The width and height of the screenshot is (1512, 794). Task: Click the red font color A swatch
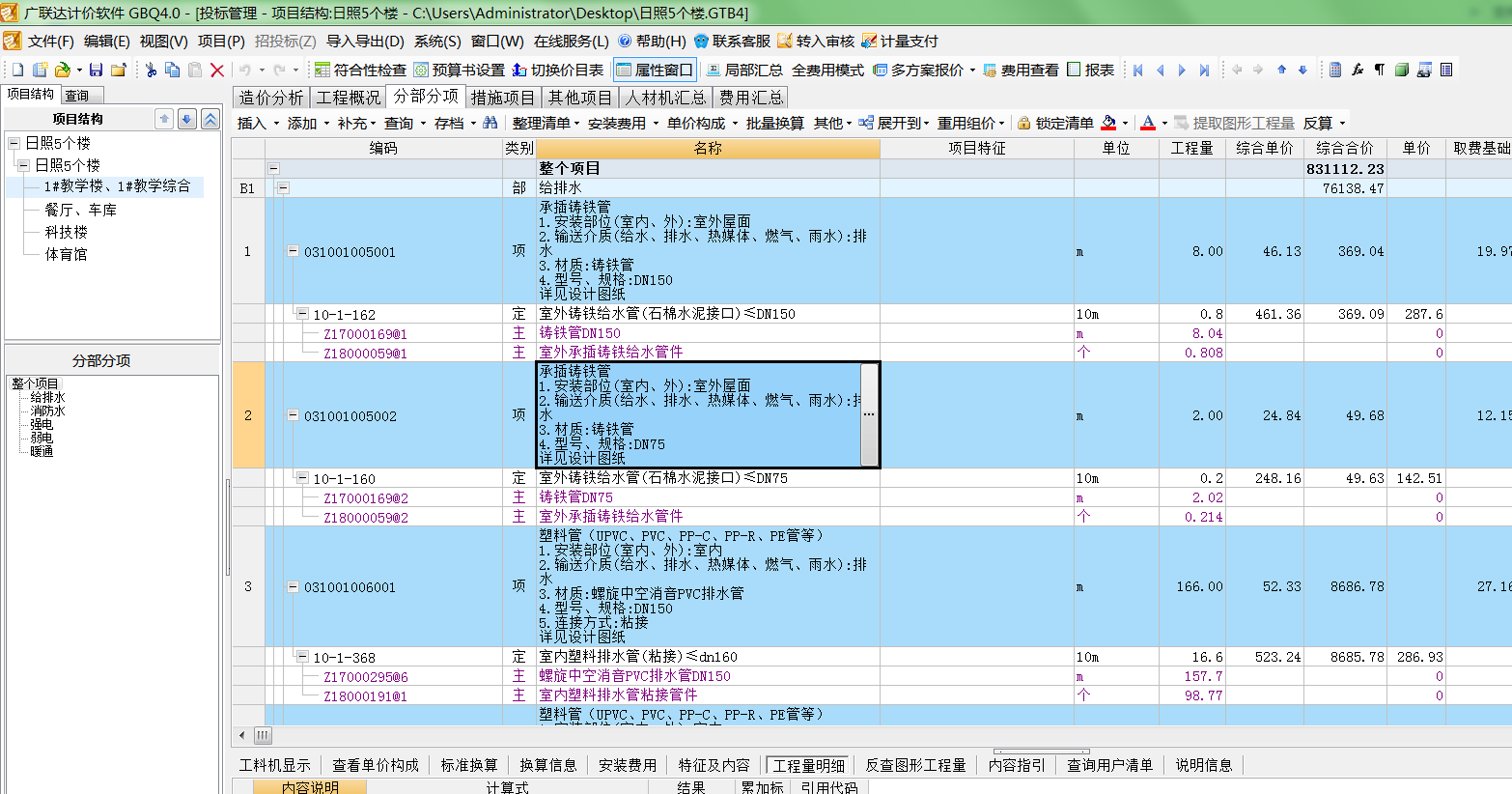click(1148, 123)
